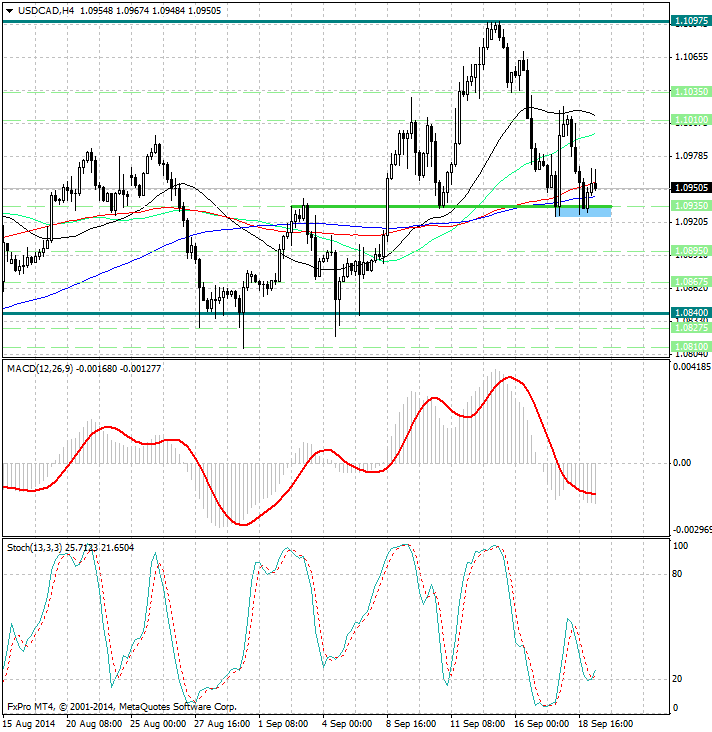Screen dimensions: 712x732
Task: Select the current price label 1.09505
Action: point(691,188)
